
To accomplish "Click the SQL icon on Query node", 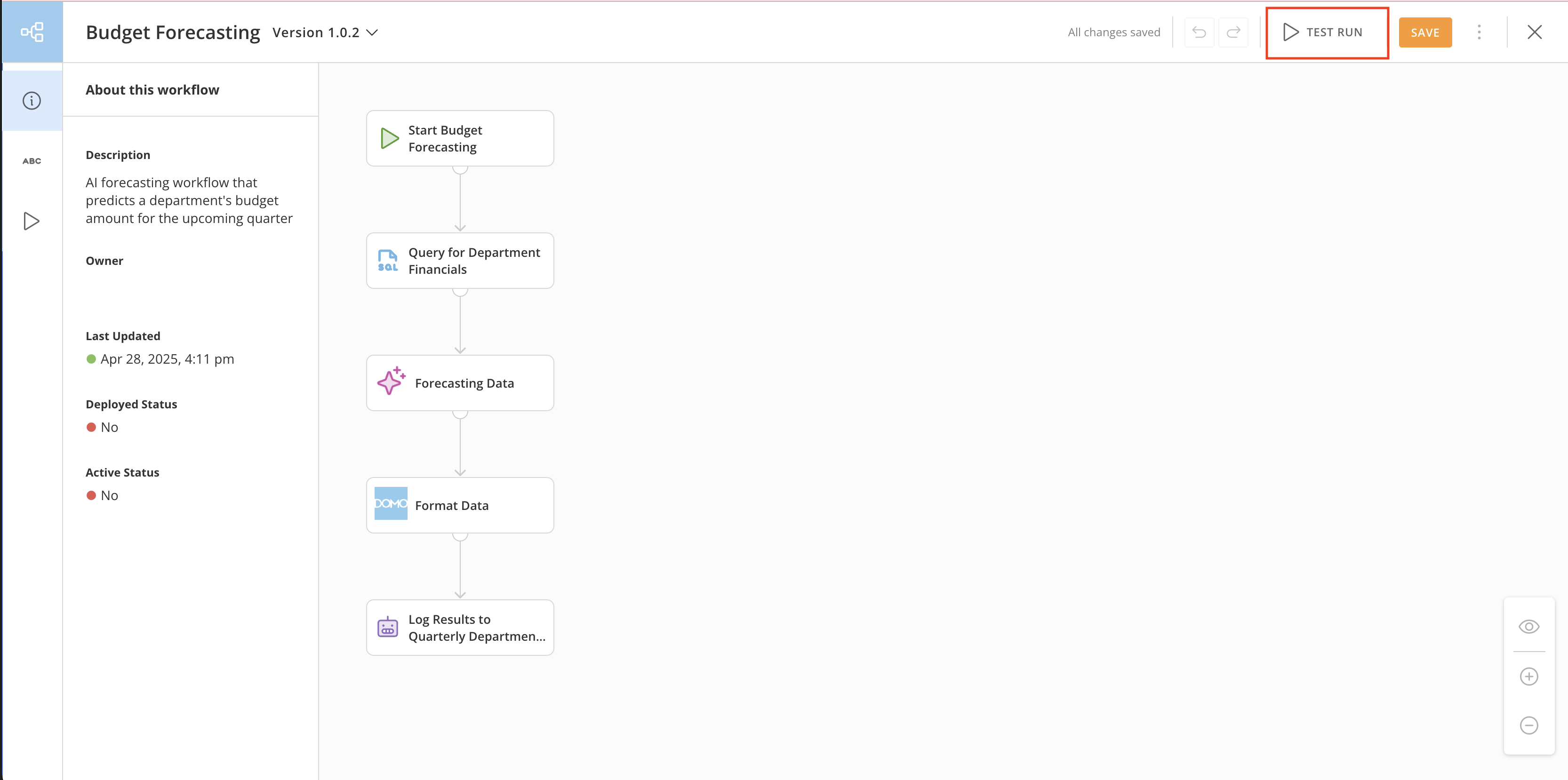I will tap(388, 261).
